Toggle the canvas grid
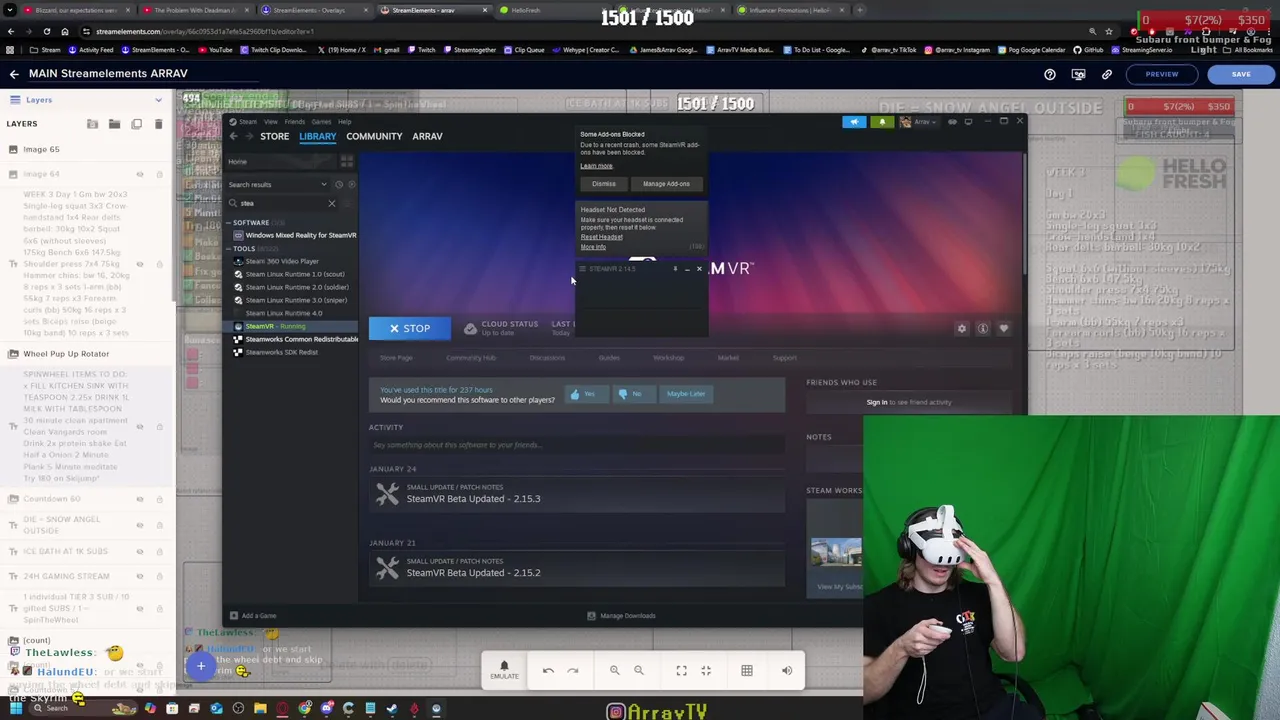Image resolution: width=1280 pixels, height=720 pixels. (x=746, y=671)
